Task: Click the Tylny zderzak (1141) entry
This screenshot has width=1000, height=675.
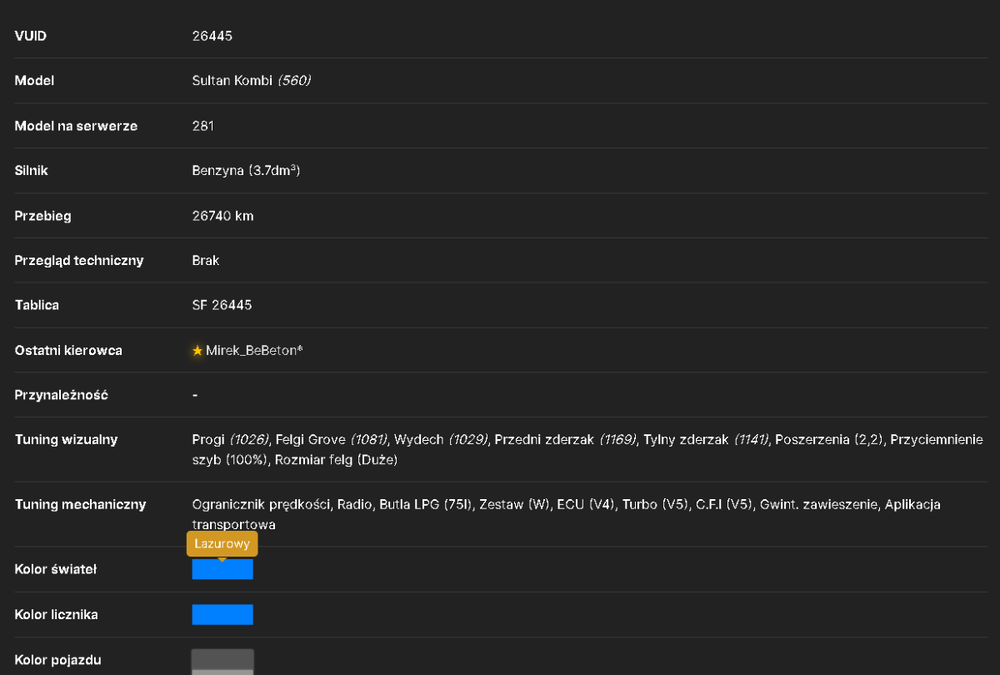Action: click(x=705, y=440)
